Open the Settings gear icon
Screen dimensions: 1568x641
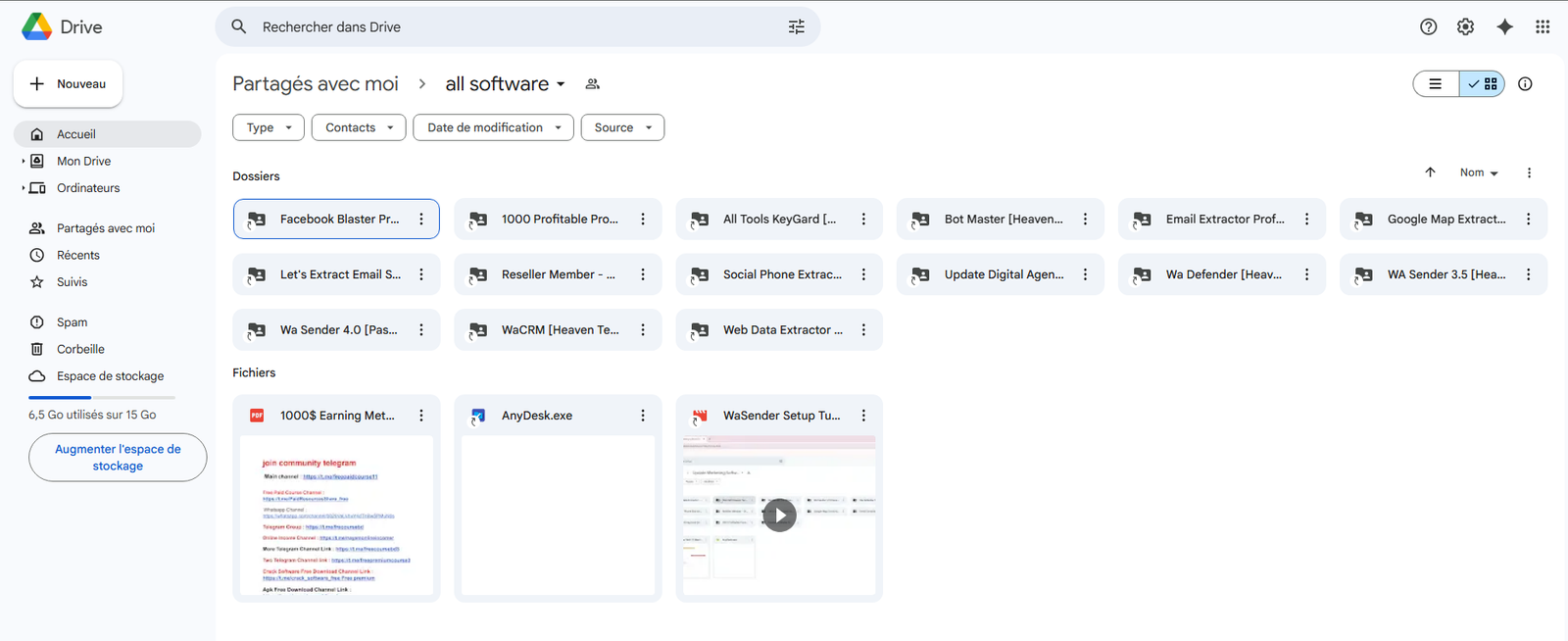1466,26
